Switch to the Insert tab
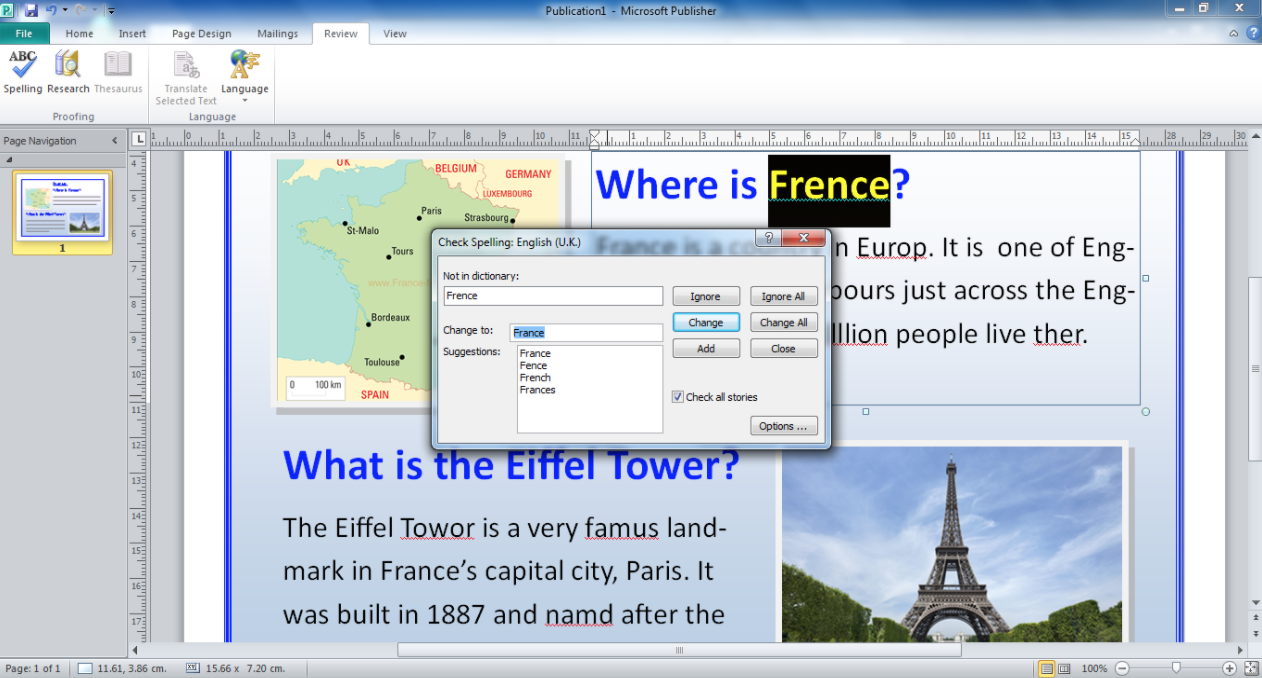Screen dimensions: 1262x678 click(x=132, y=33)
